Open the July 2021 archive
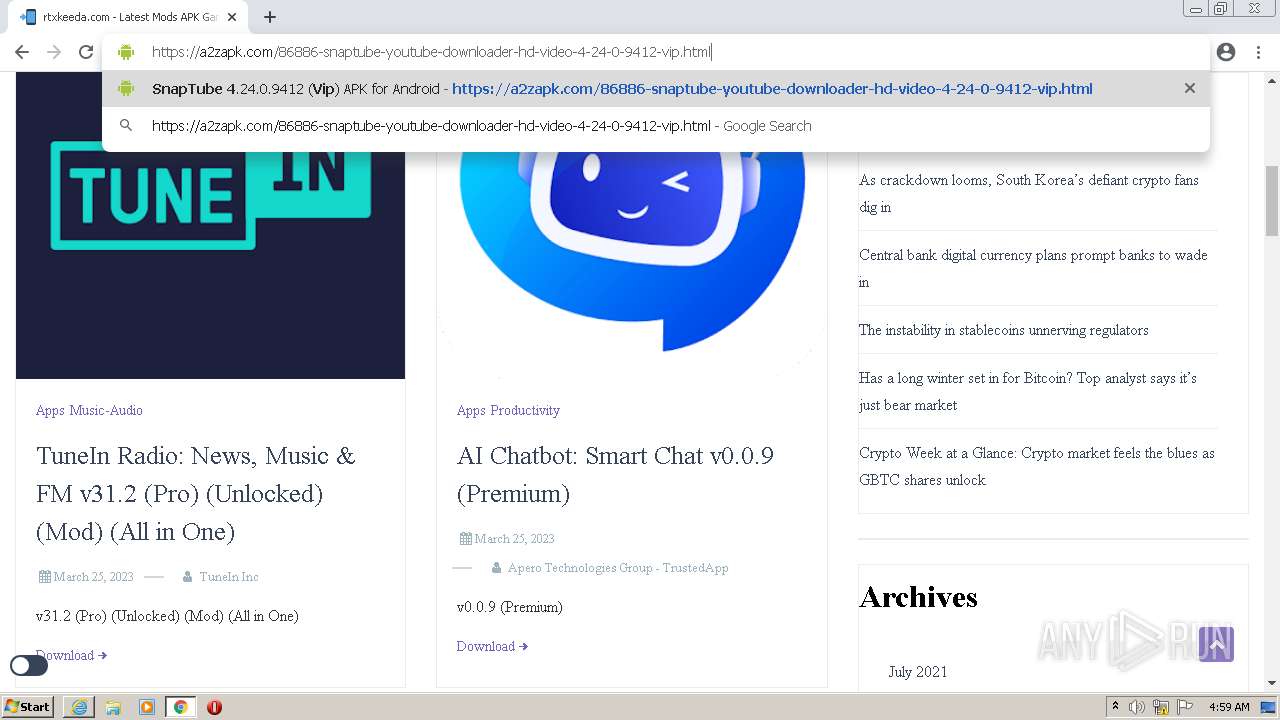Image resolution: width=1280 pixels, height=720 pixels. tap(918, 672)
